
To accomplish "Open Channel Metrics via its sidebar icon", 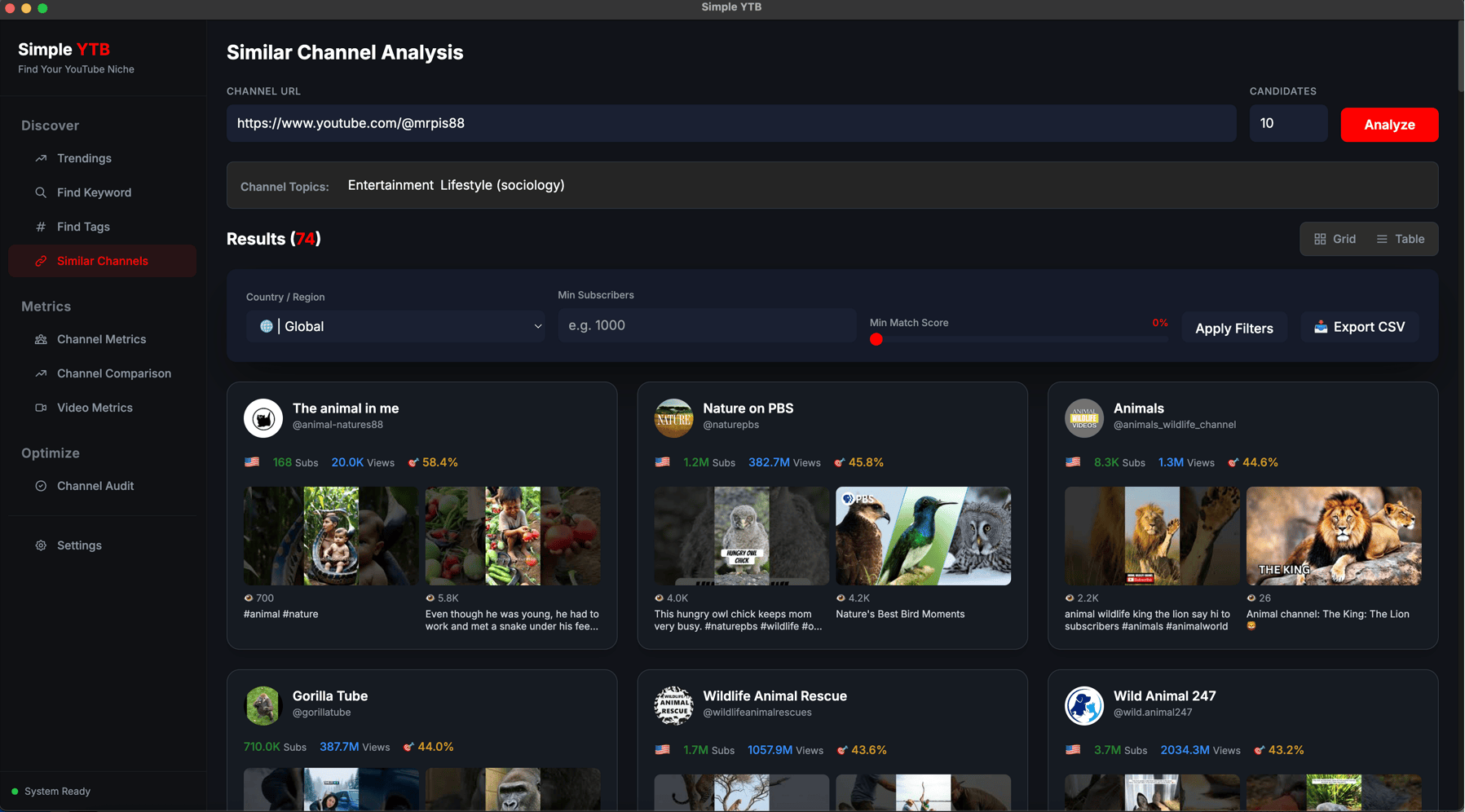I will tap(41, 339).
